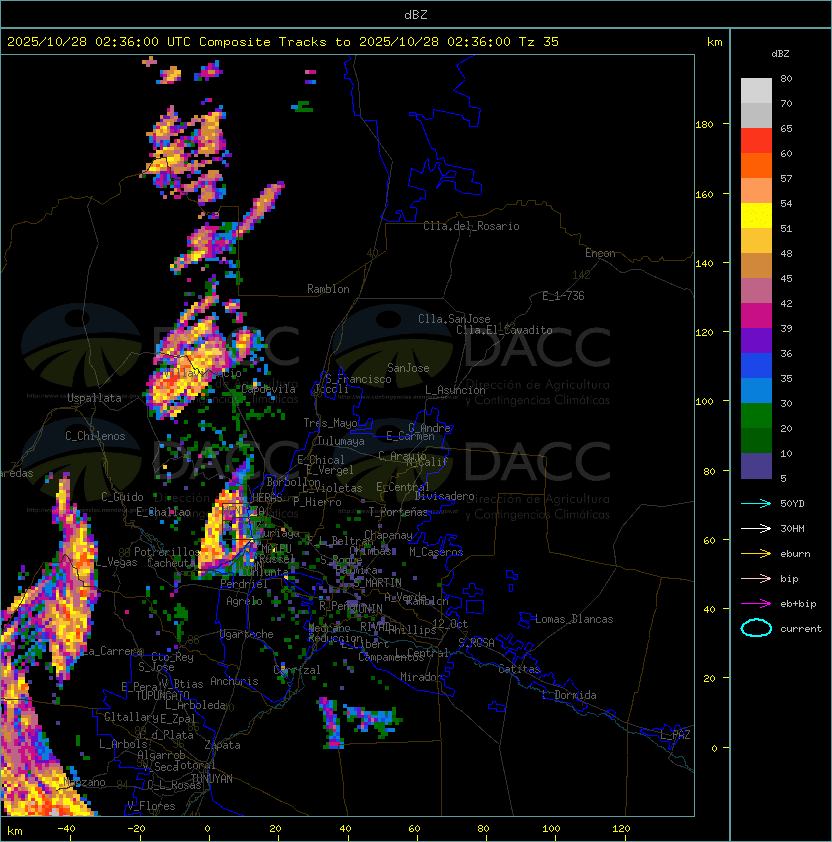This screenshot has width=832, height=842.
Task: Select the light blue 30–35 dBZ swatch
Action: 756,390
